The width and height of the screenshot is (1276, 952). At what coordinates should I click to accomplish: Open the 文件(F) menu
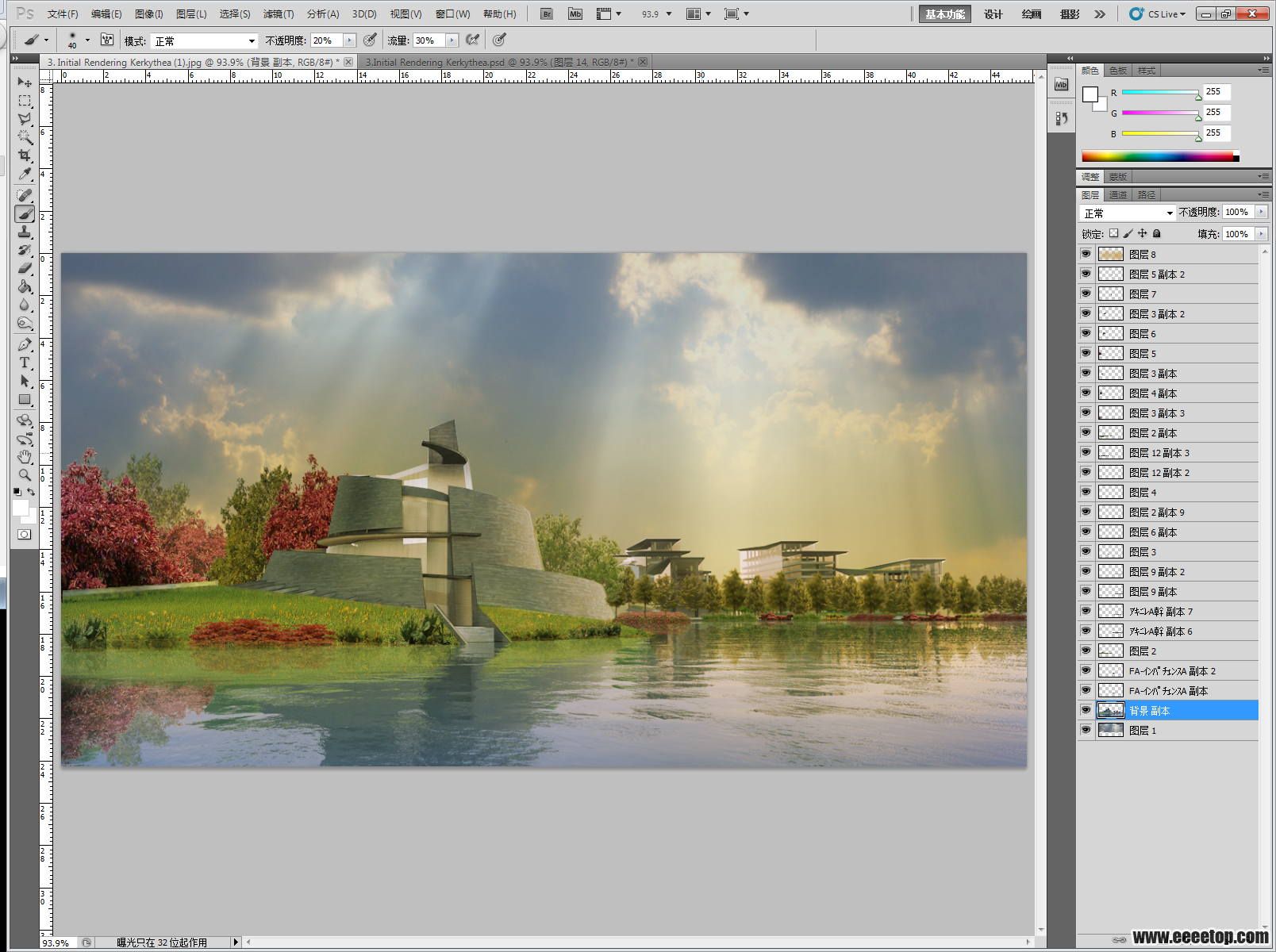63,14
